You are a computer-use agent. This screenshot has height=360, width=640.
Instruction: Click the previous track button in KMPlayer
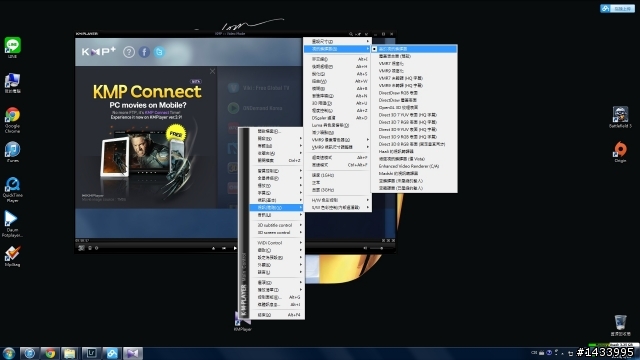224,248
